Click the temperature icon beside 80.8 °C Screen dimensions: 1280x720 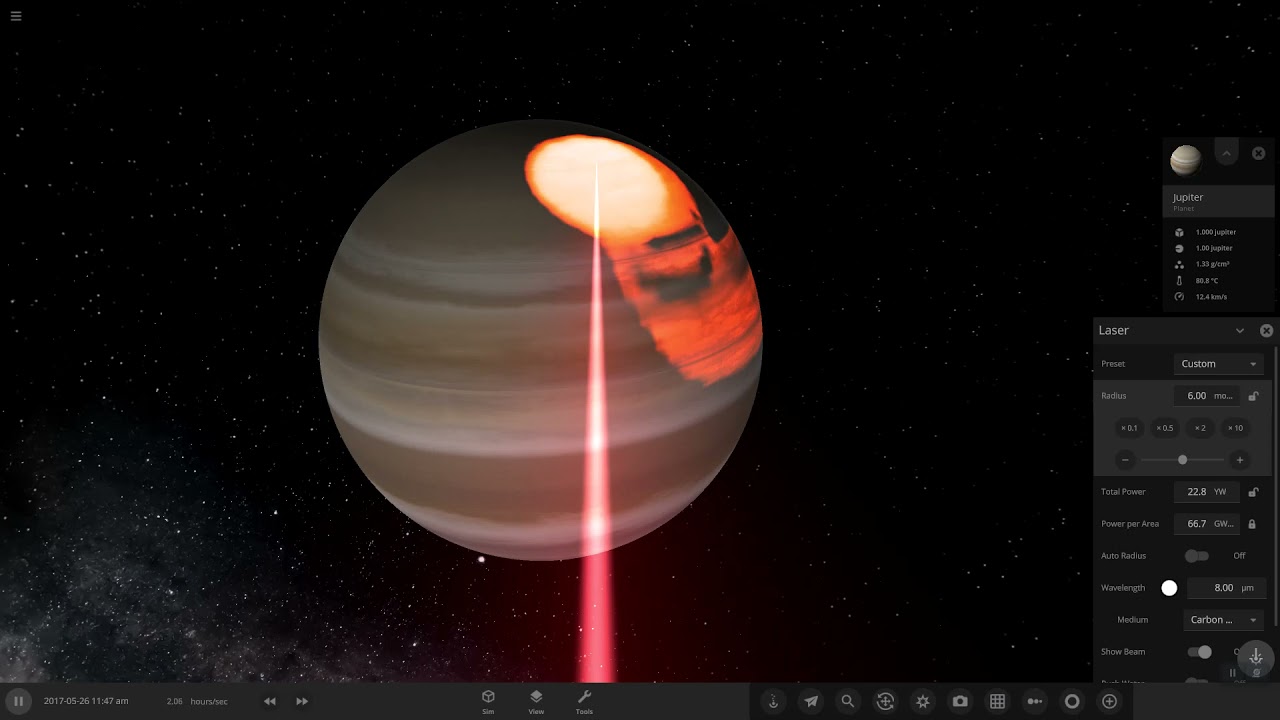tap(1179, 281)
